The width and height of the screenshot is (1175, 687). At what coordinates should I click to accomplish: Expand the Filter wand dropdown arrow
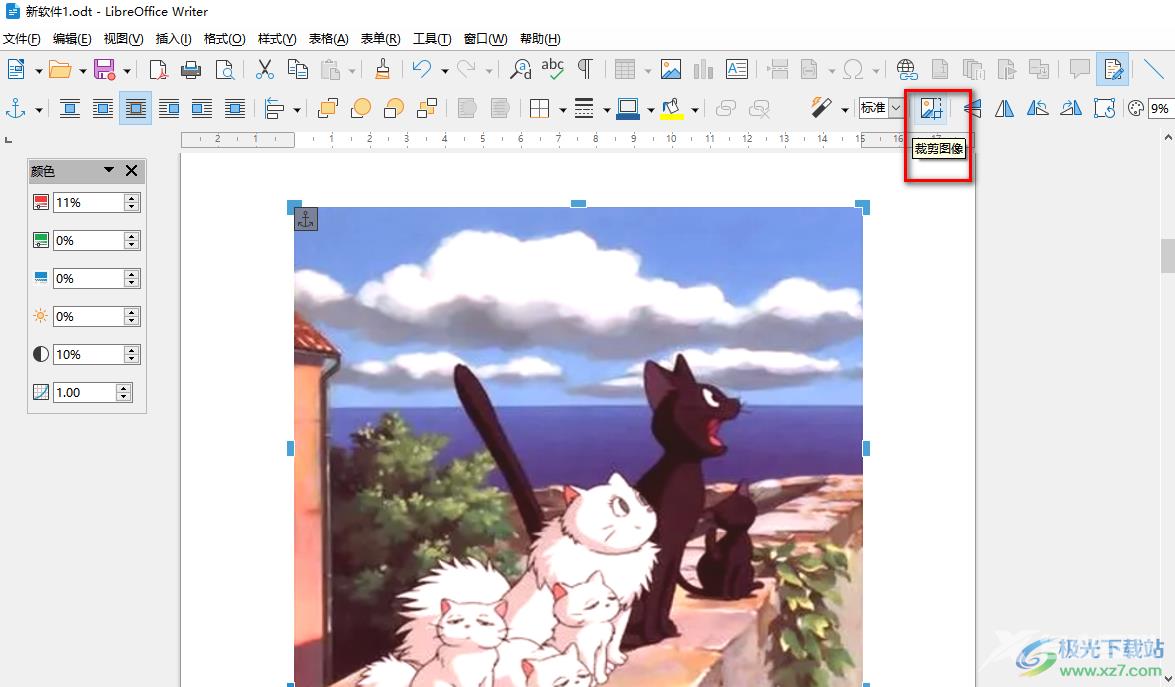845,109
